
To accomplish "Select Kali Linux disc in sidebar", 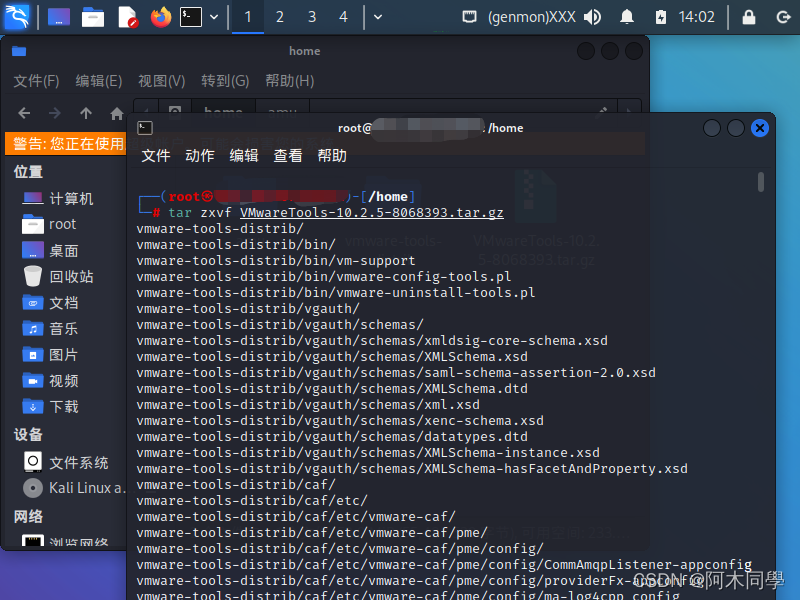I will coord(73,488).
